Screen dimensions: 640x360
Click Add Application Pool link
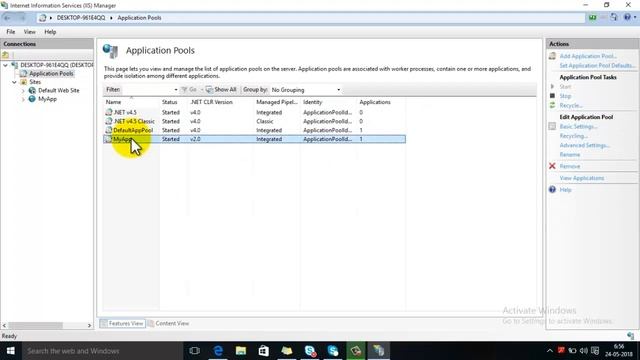point(588,56)
